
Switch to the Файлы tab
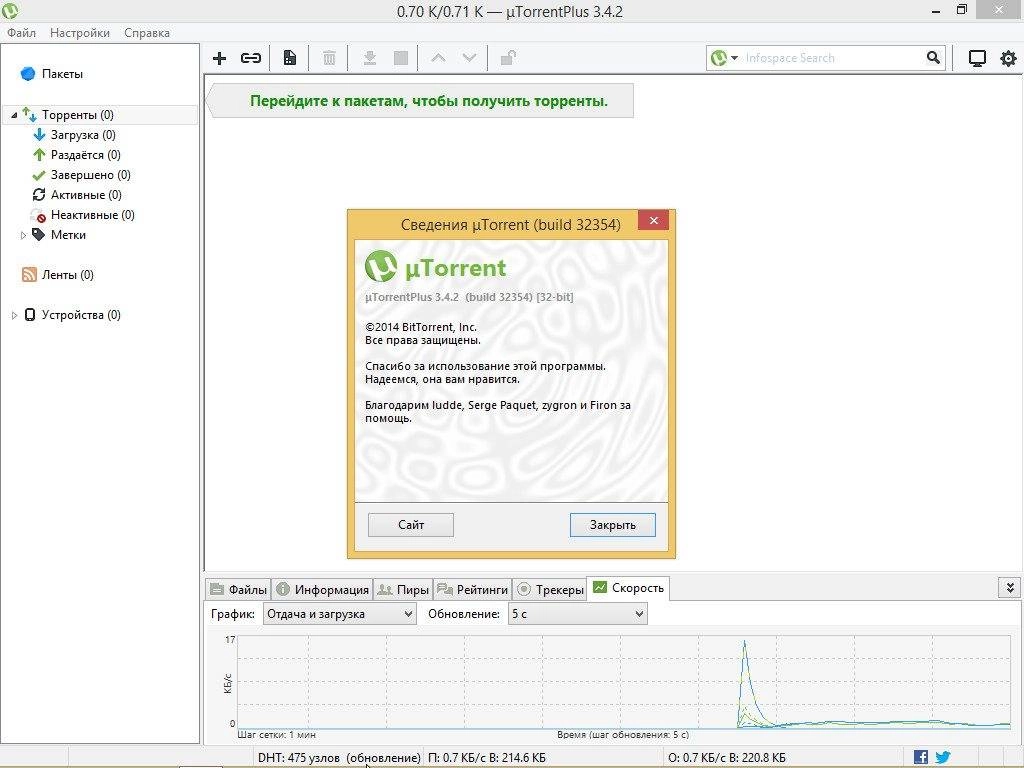coord(238,589)
